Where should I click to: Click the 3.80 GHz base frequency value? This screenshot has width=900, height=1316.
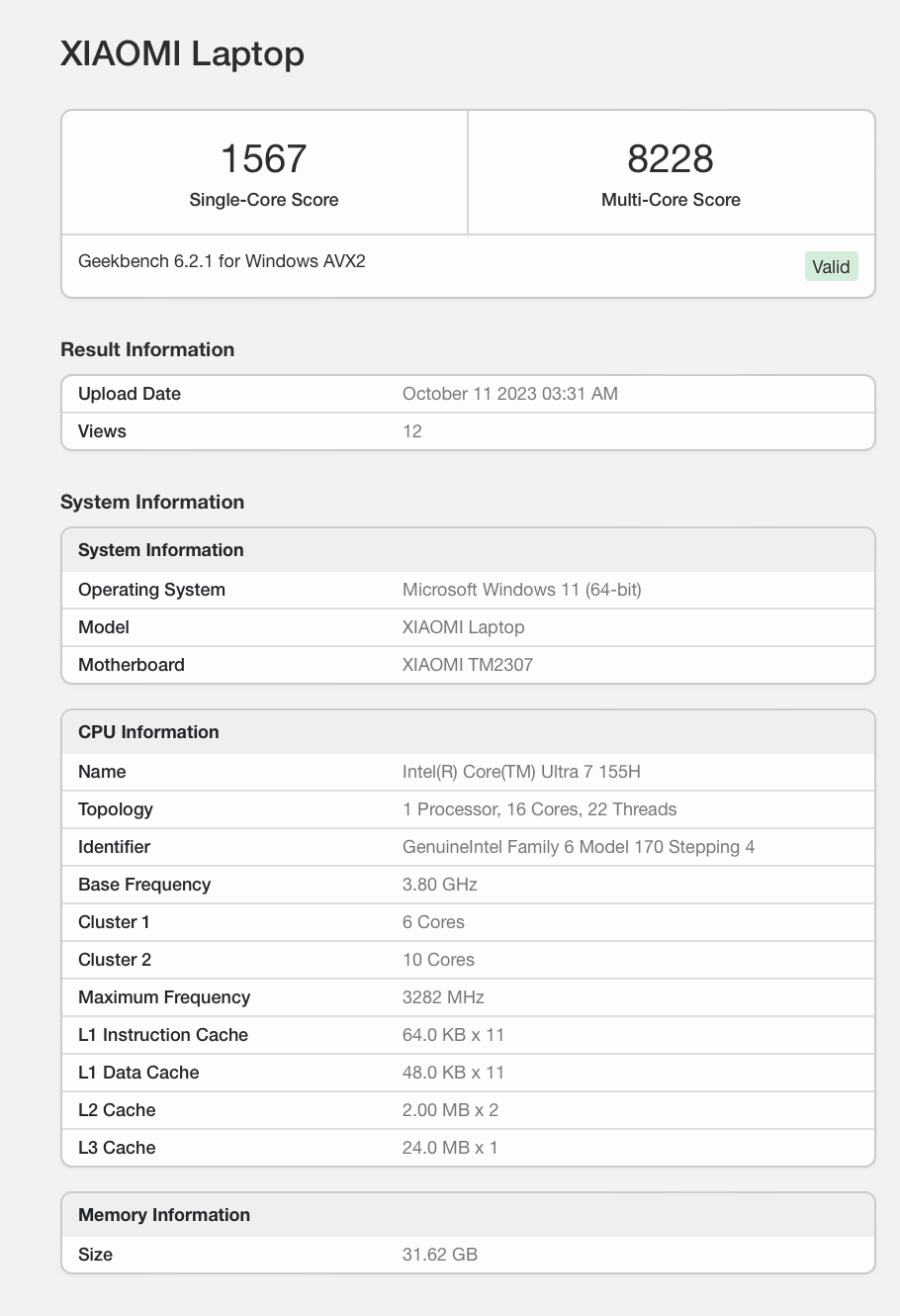pos(439,885)
